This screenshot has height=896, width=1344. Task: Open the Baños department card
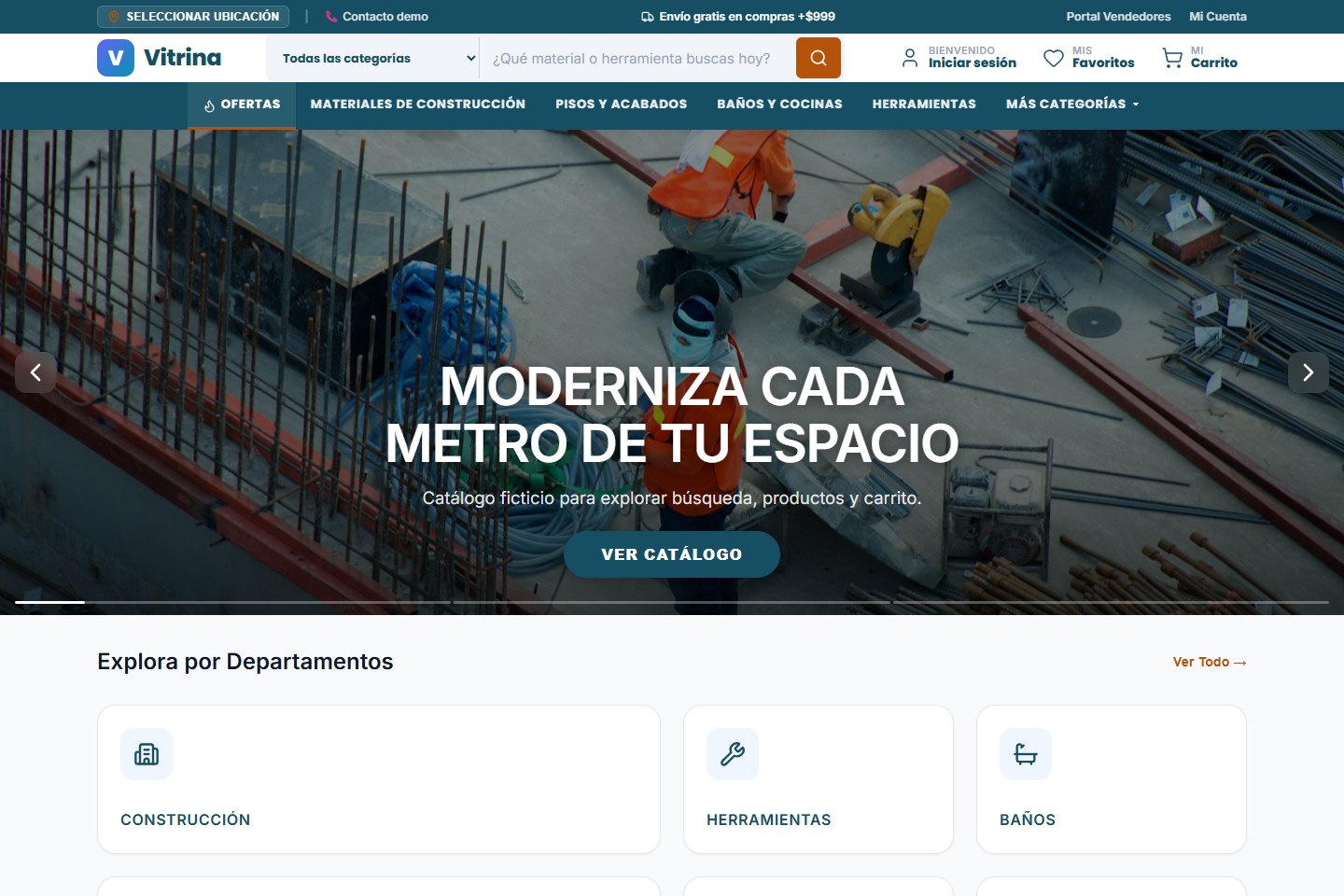(x=1112, y=779)
